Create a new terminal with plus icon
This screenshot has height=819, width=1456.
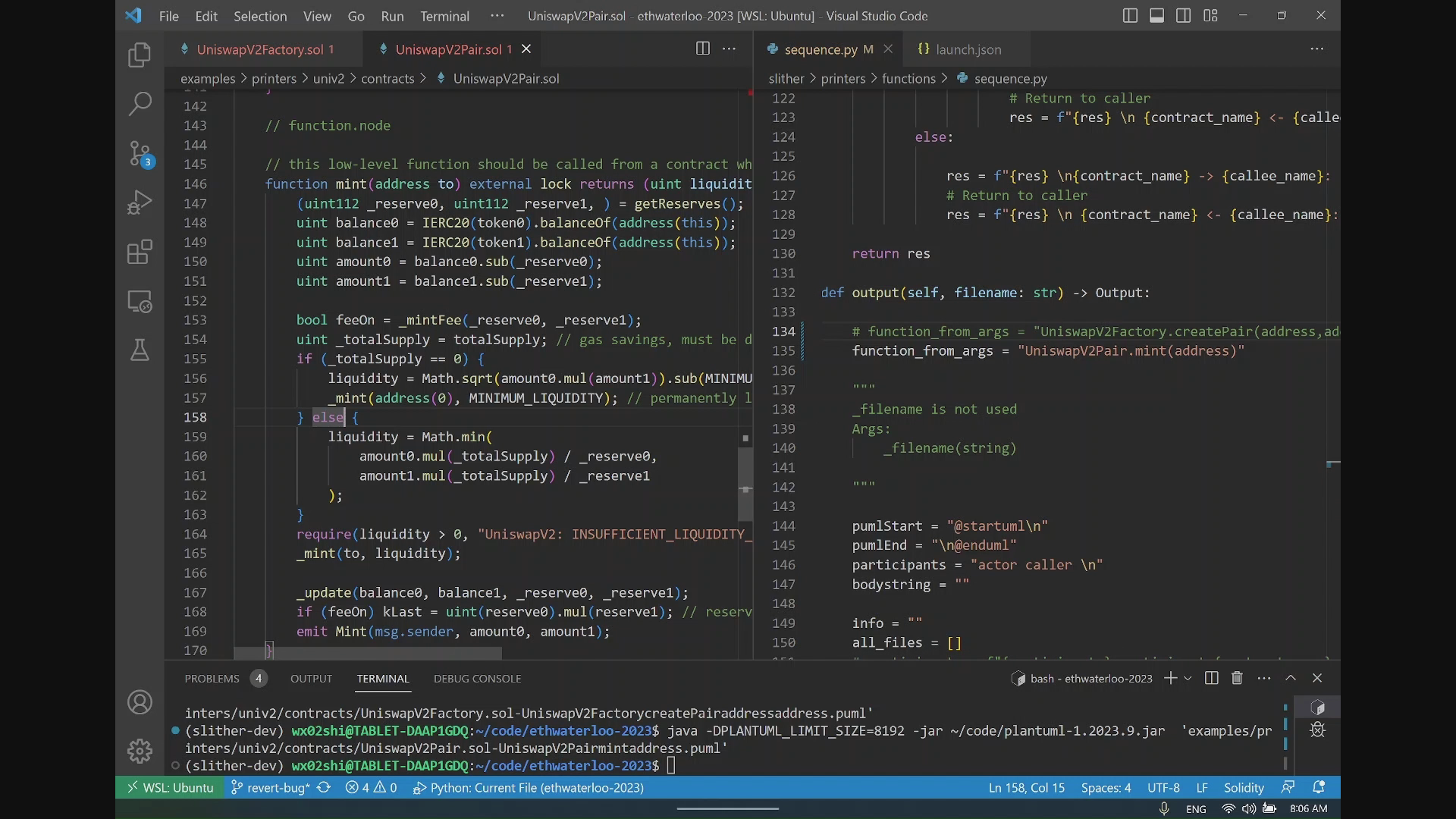coord(1170,678)
